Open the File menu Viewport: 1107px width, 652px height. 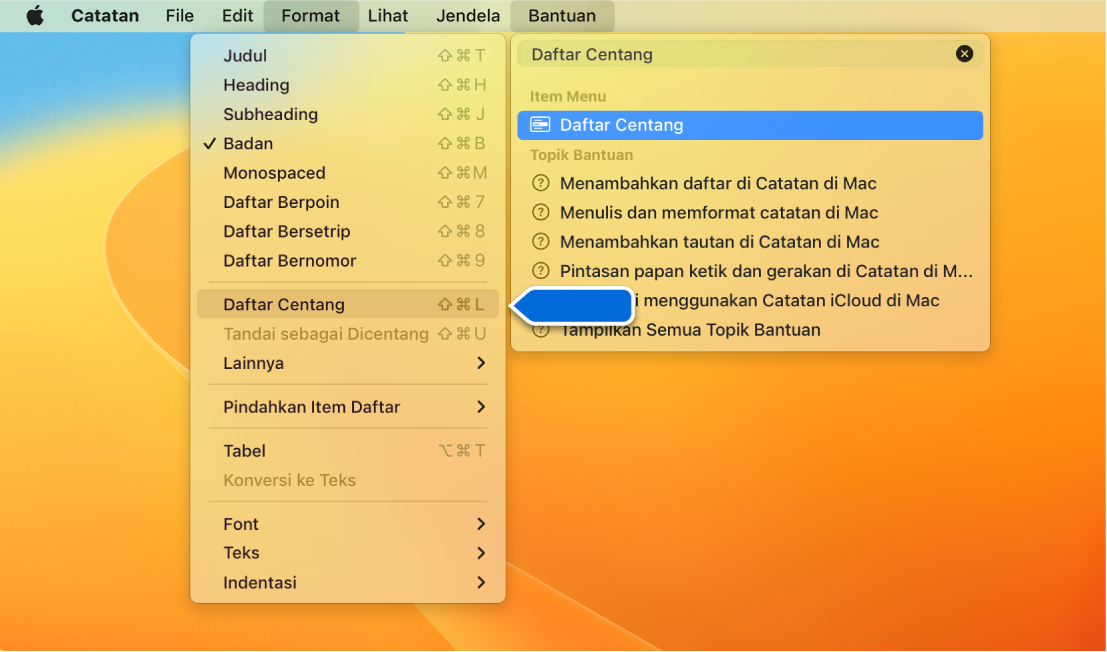pos(179,16)
